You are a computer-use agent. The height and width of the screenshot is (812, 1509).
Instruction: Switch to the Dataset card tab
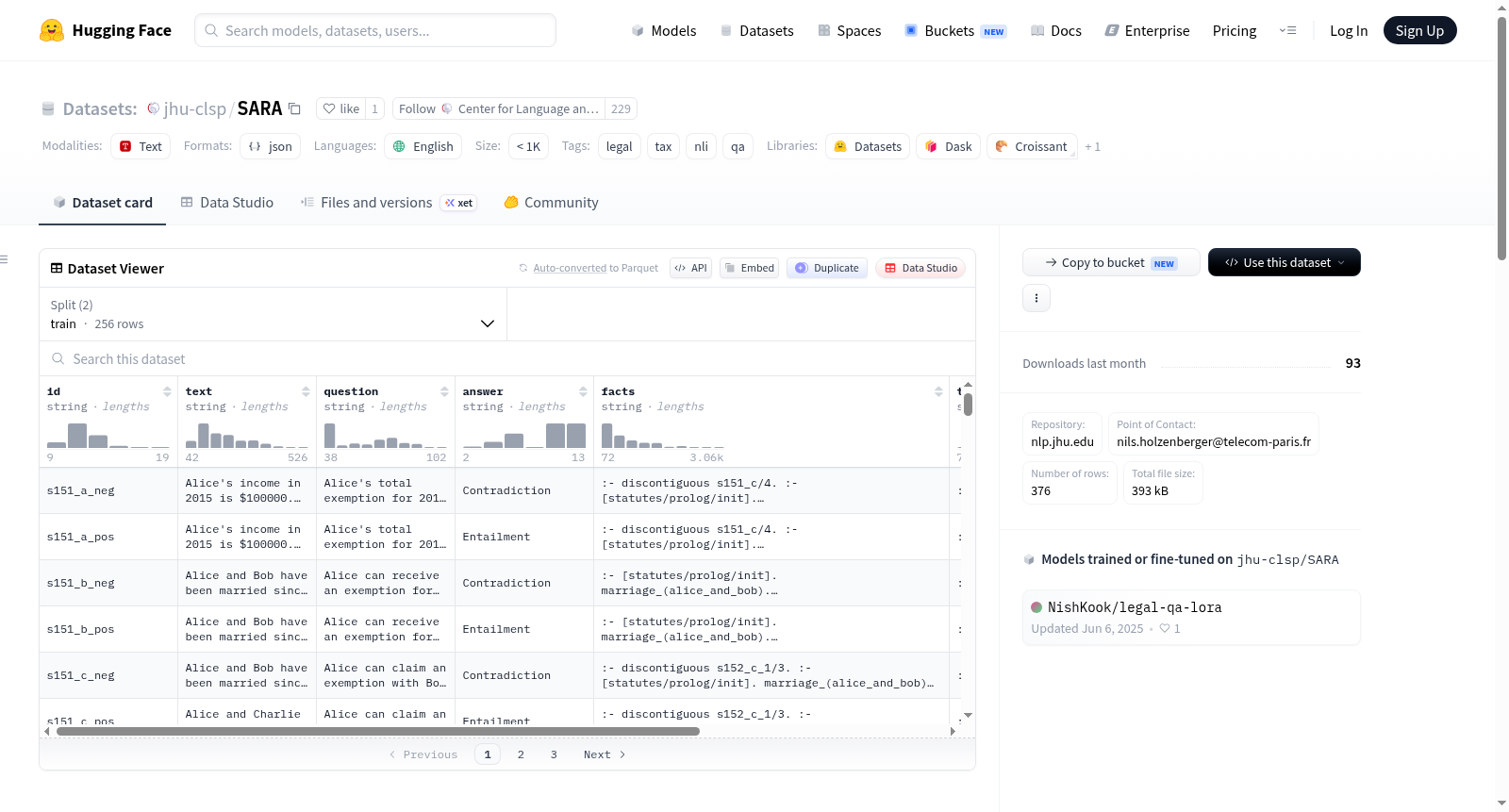[x=102, y=203]
